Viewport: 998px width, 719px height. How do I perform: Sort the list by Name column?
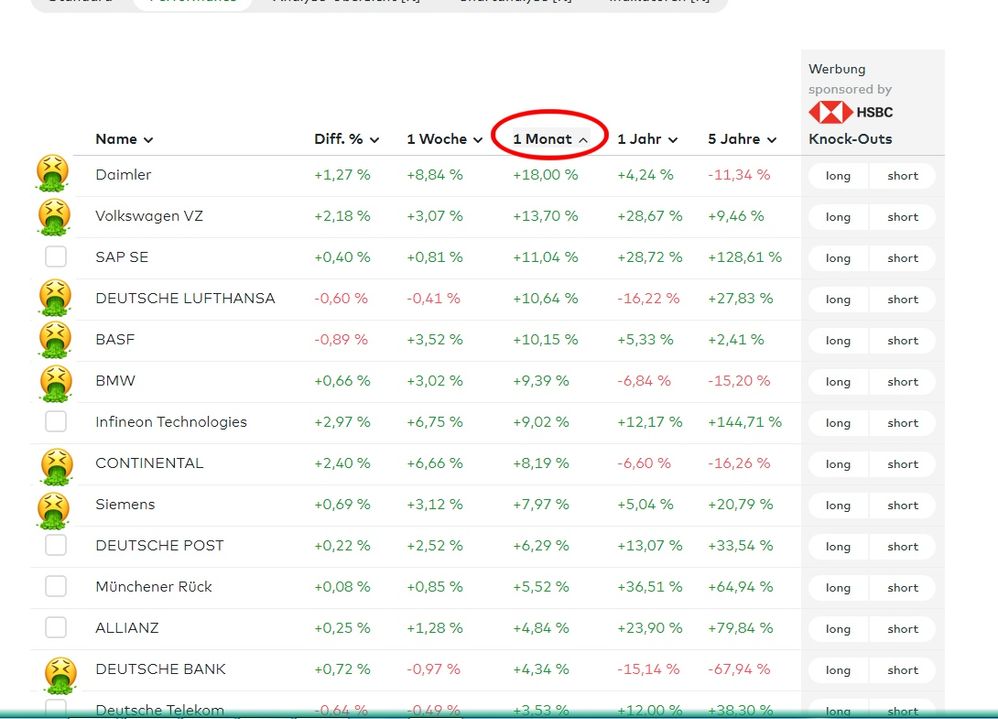(124, 139)
